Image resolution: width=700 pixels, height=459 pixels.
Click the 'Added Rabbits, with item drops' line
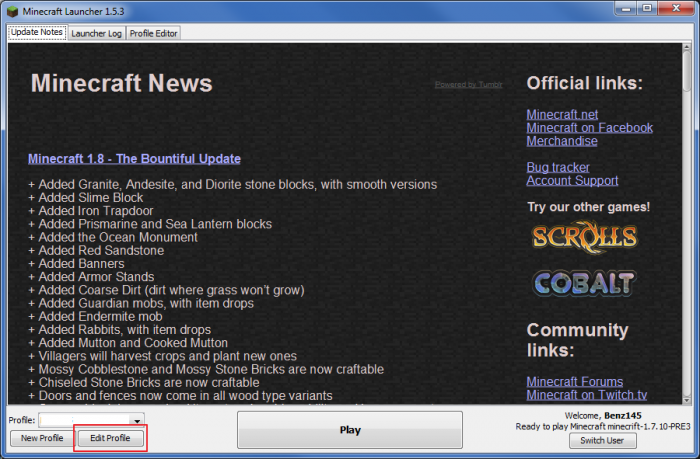pos(120,330)
